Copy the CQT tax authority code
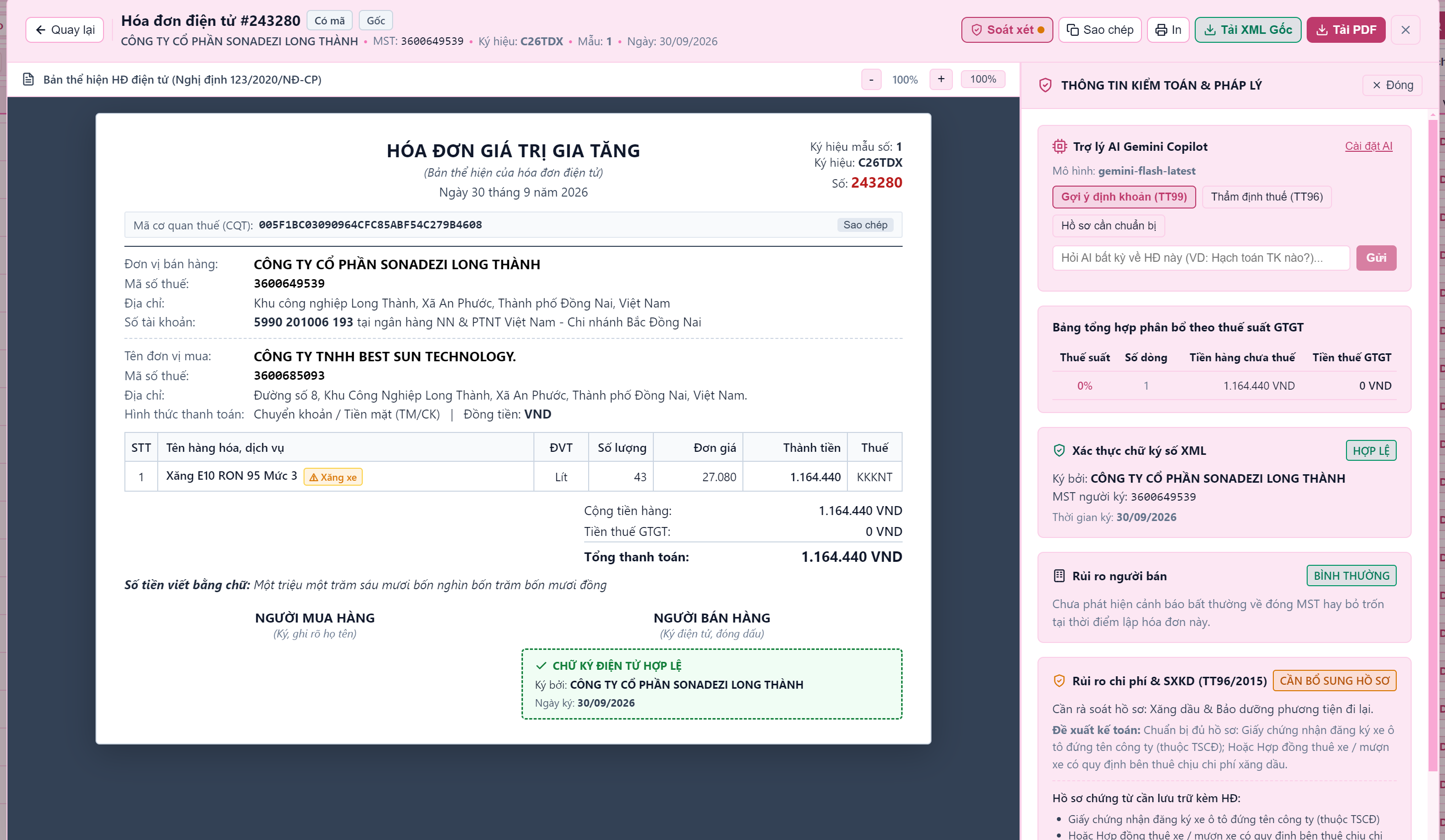Viewport: 1445px width, 840px height. pos(865,225)
